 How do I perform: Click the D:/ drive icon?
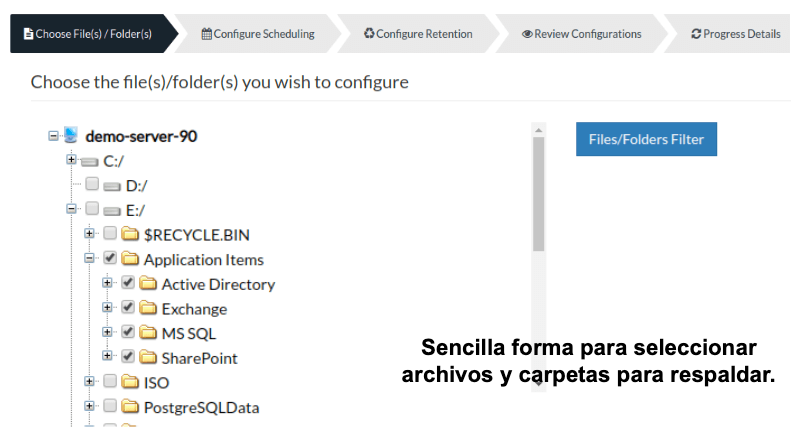point(112,186)
